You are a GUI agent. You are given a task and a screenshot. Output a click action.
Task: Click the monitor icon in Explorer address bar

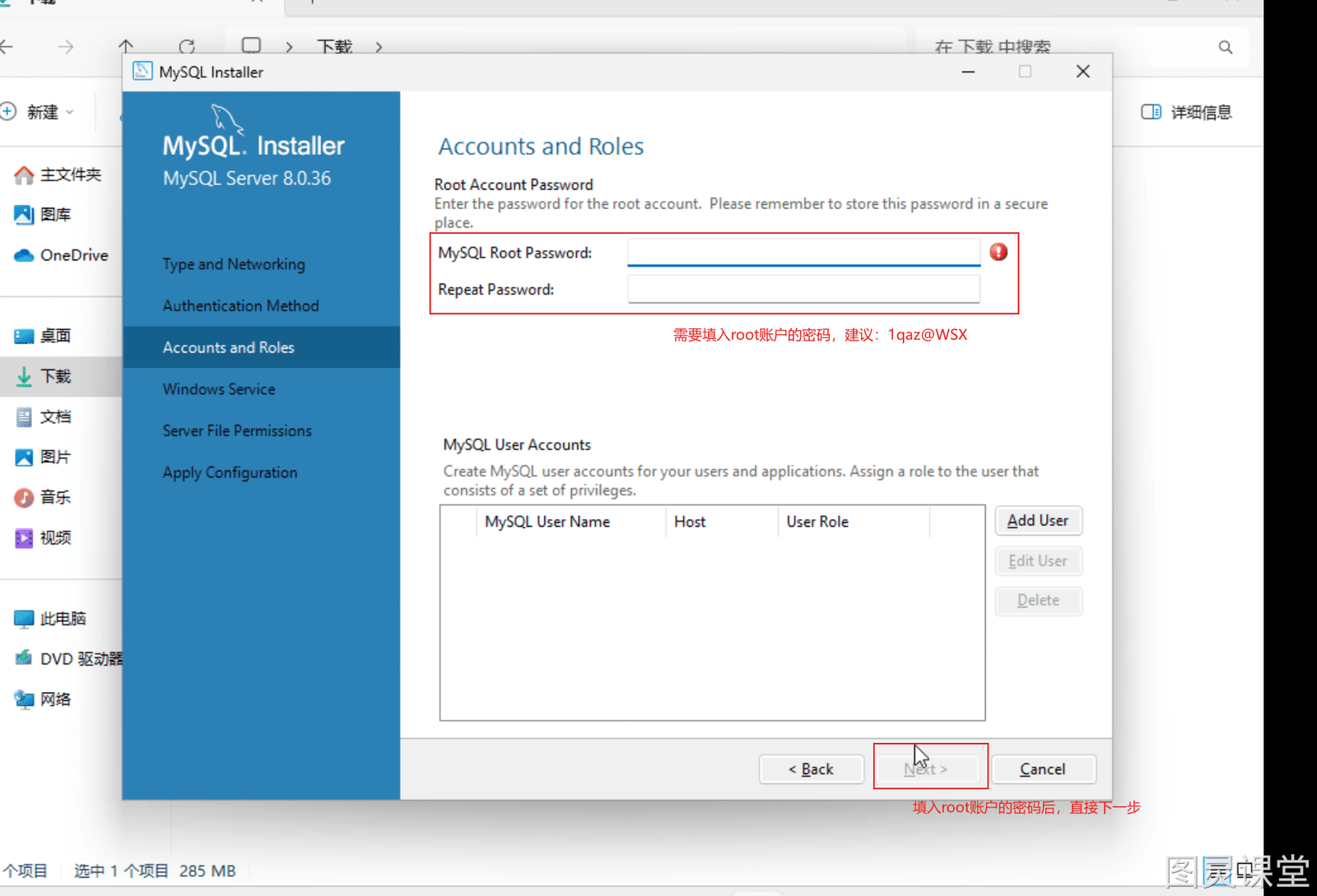(x=251, y=46)
